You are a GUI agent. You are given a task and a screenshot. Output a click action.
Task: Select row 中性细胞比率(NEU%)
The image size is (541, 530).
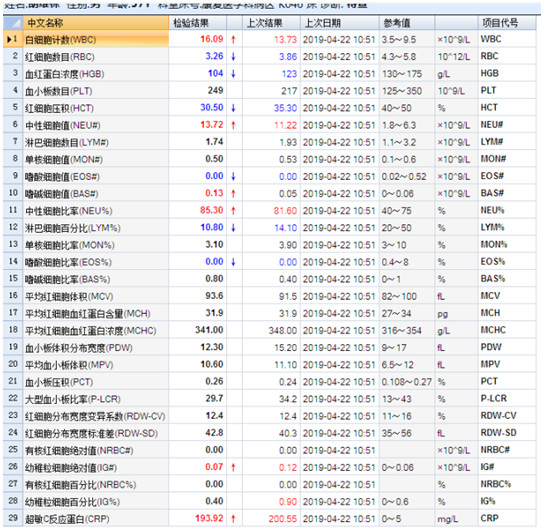tap(269, 210)
